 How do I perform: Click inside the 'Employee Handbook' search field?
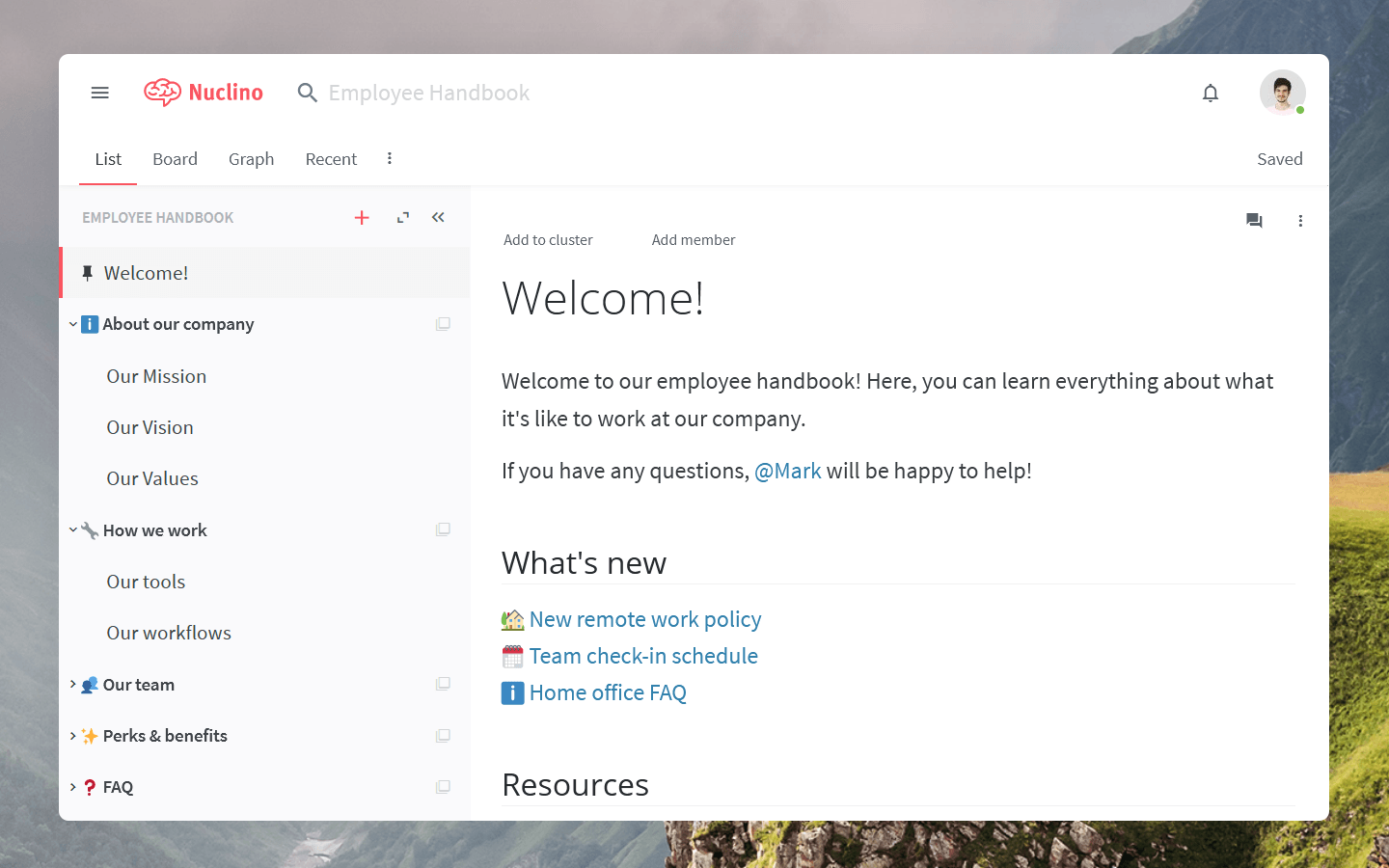(x=428, y=92)
